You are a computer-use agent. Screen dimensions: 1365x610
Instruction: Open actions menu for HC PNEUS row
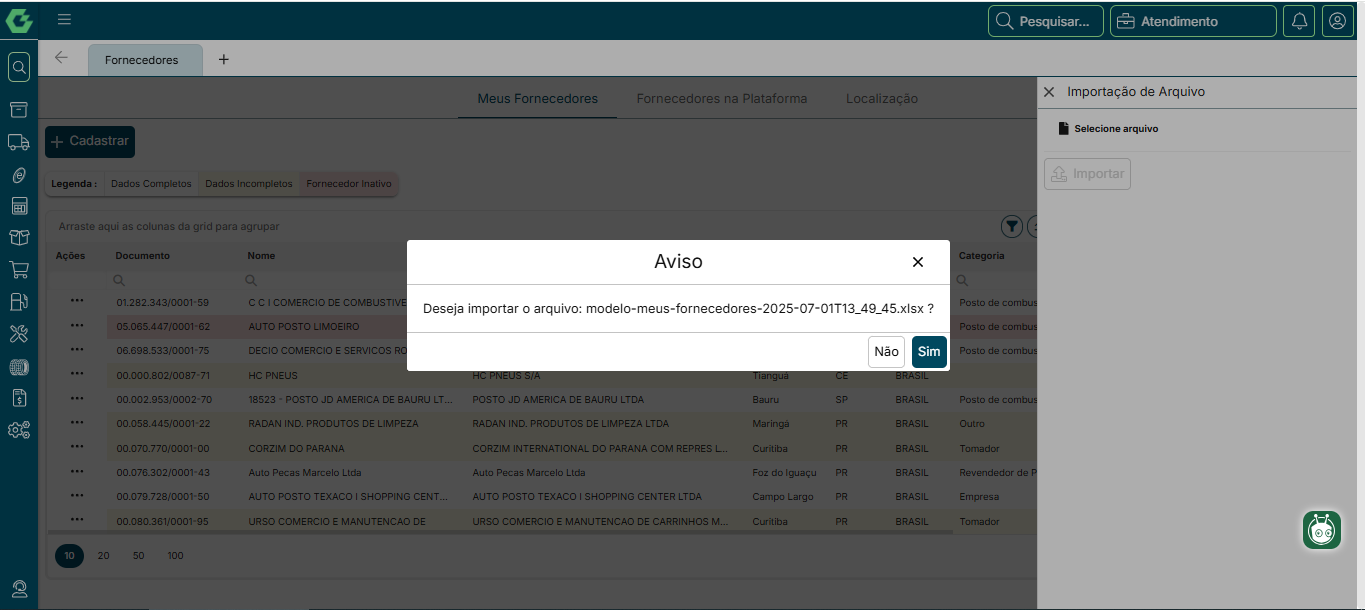coord(77,373)
